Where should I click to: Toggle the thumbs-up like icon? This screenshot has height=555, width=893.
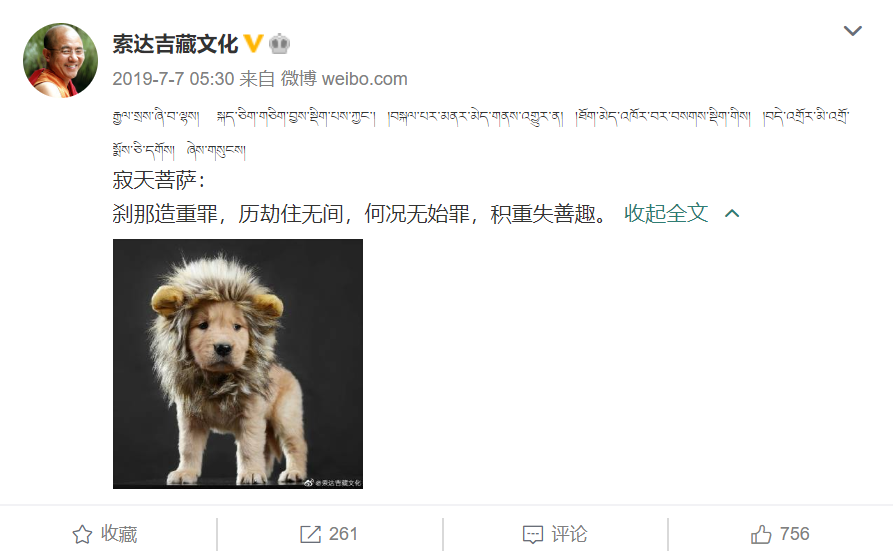pyautogui.click(x=761, y=534)
